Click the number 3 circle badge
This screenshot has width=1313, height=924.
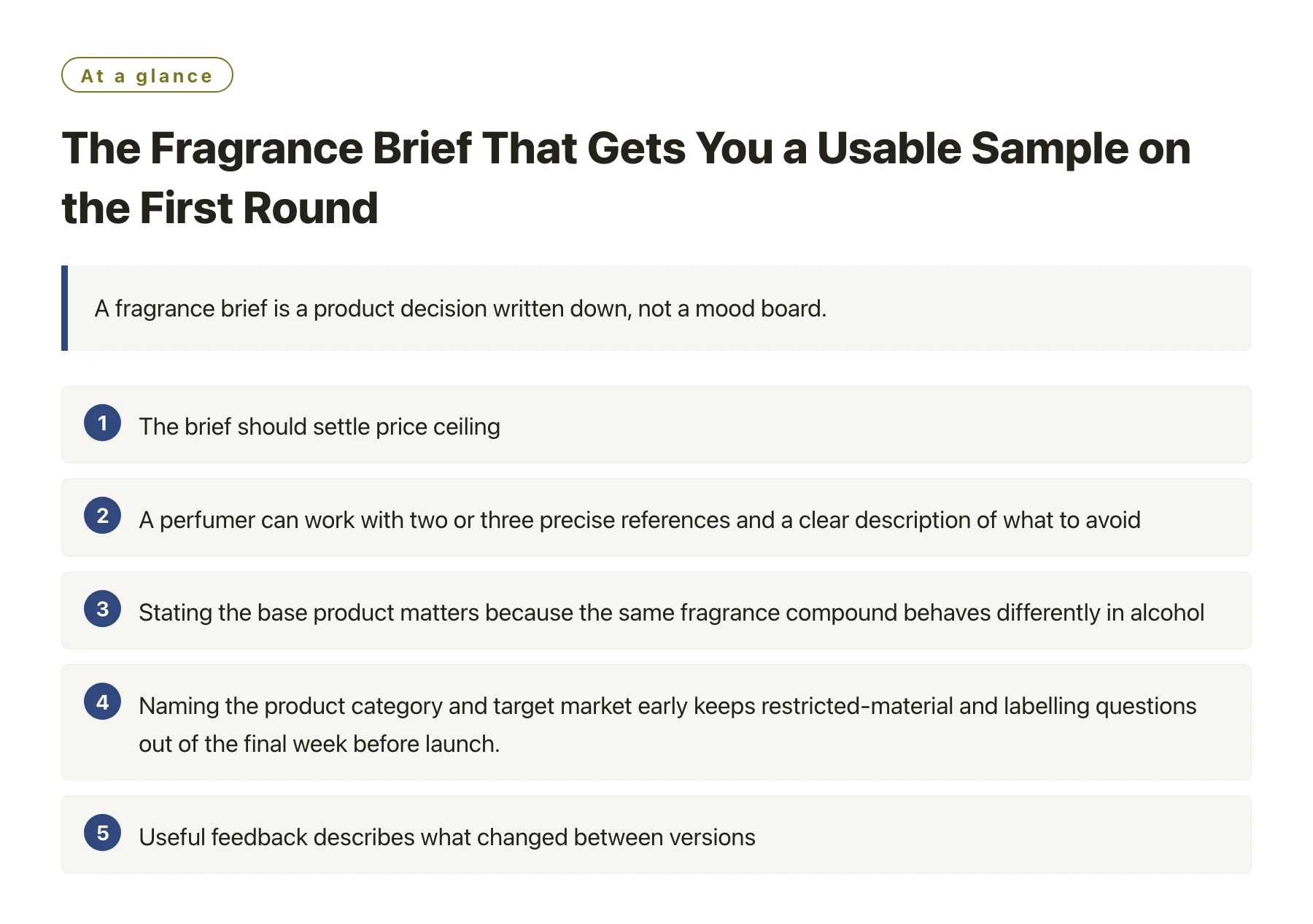click(102, 609)
